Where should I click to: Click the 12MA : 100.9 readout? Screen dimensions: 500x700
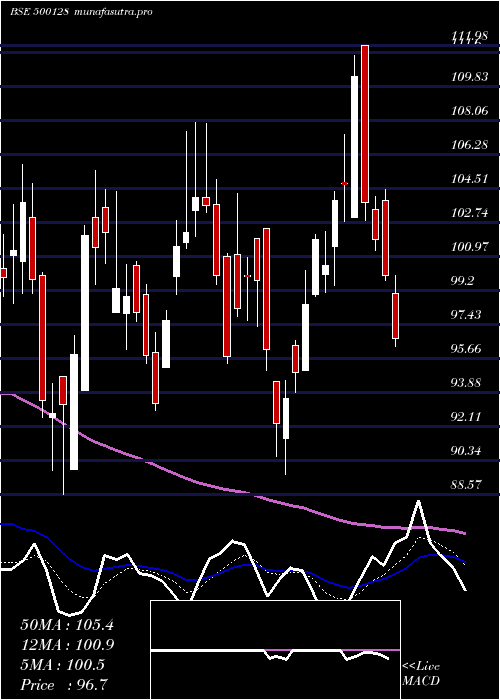(67, 645)
